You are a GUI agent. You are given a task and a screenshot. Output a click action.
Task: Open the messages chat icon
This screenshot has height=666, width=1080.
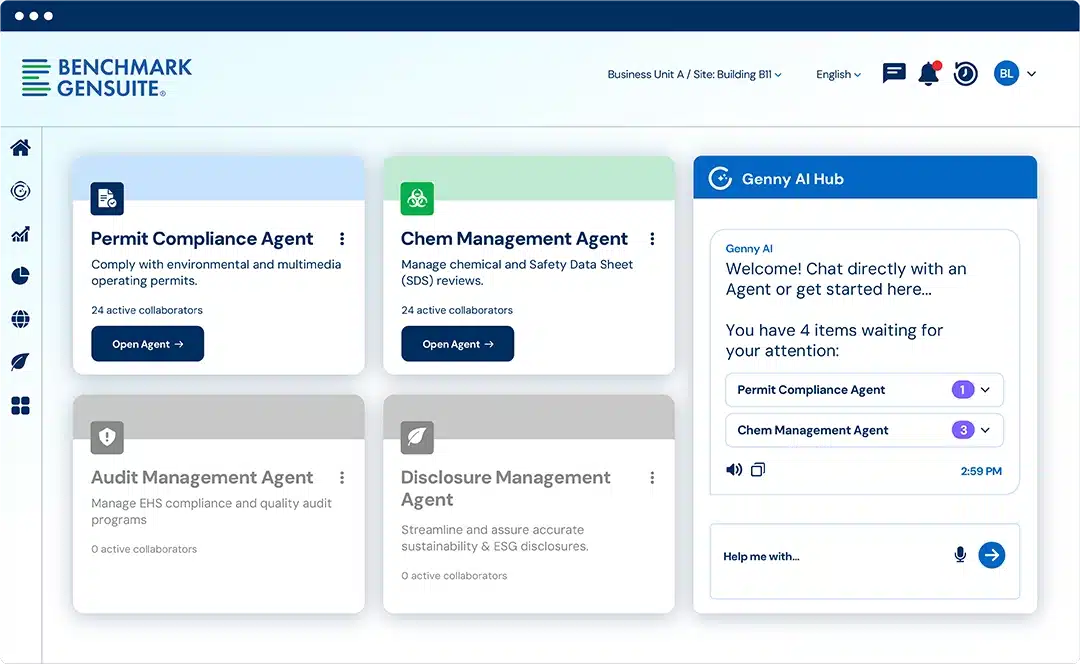pos(894,73)
